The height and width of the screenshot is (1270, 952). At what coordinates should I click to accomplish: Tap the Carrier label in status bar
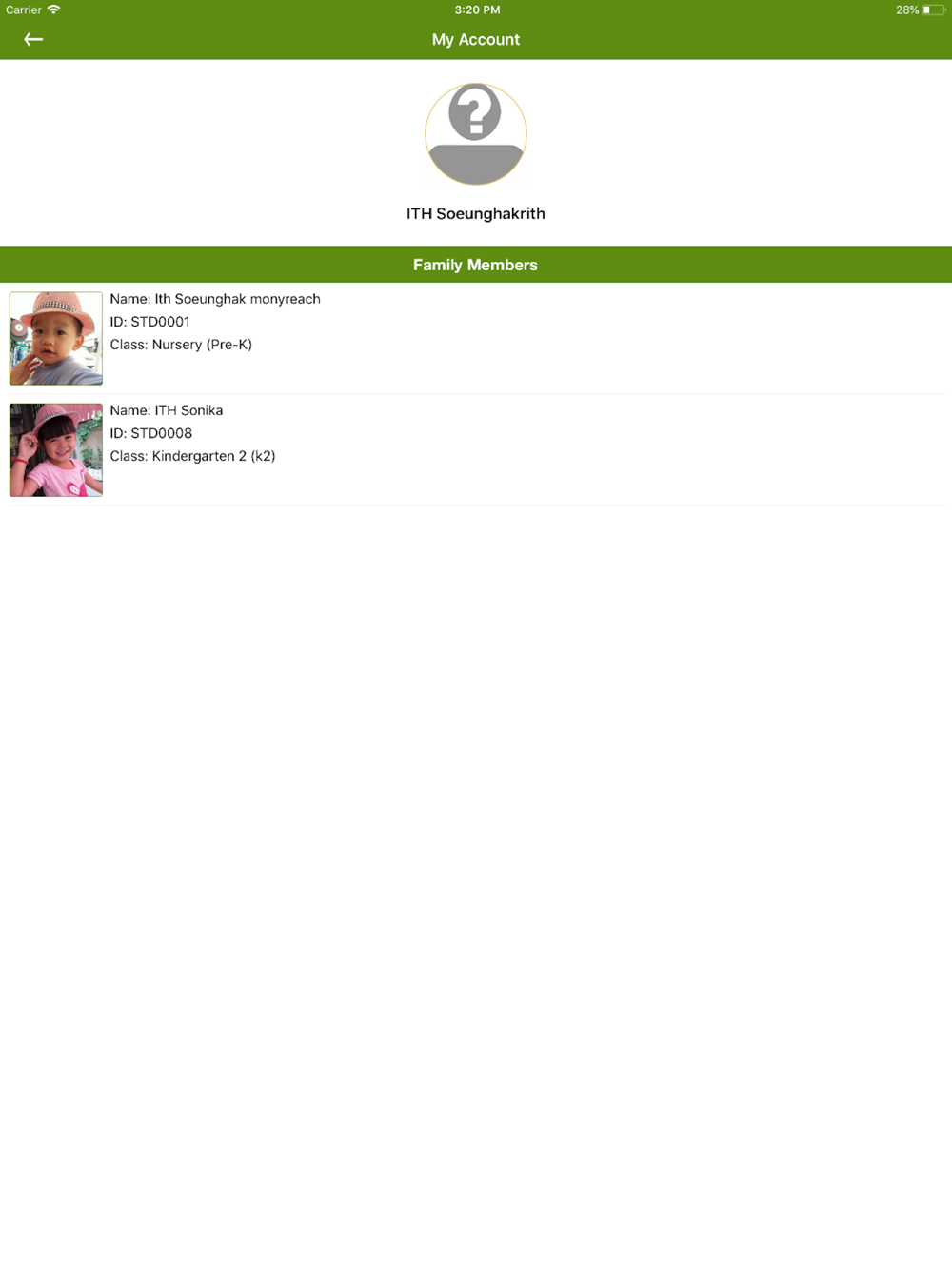click(x=24, y=10)
